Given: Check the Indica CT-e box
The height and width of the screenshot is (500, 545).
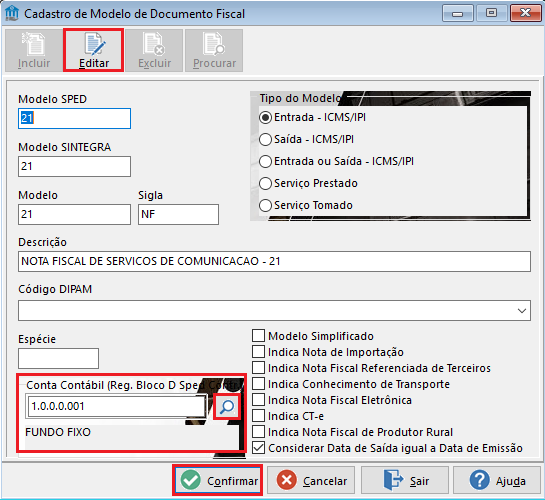Looking at the screenshot, I should pos(258,416).
